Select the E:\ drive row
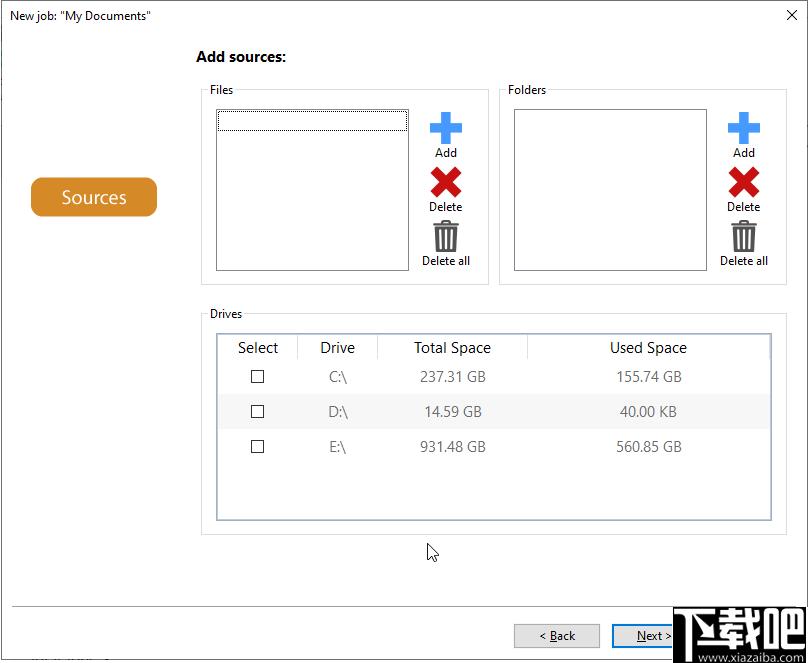The width and height of the screenshot is (808, 663). 494,447
